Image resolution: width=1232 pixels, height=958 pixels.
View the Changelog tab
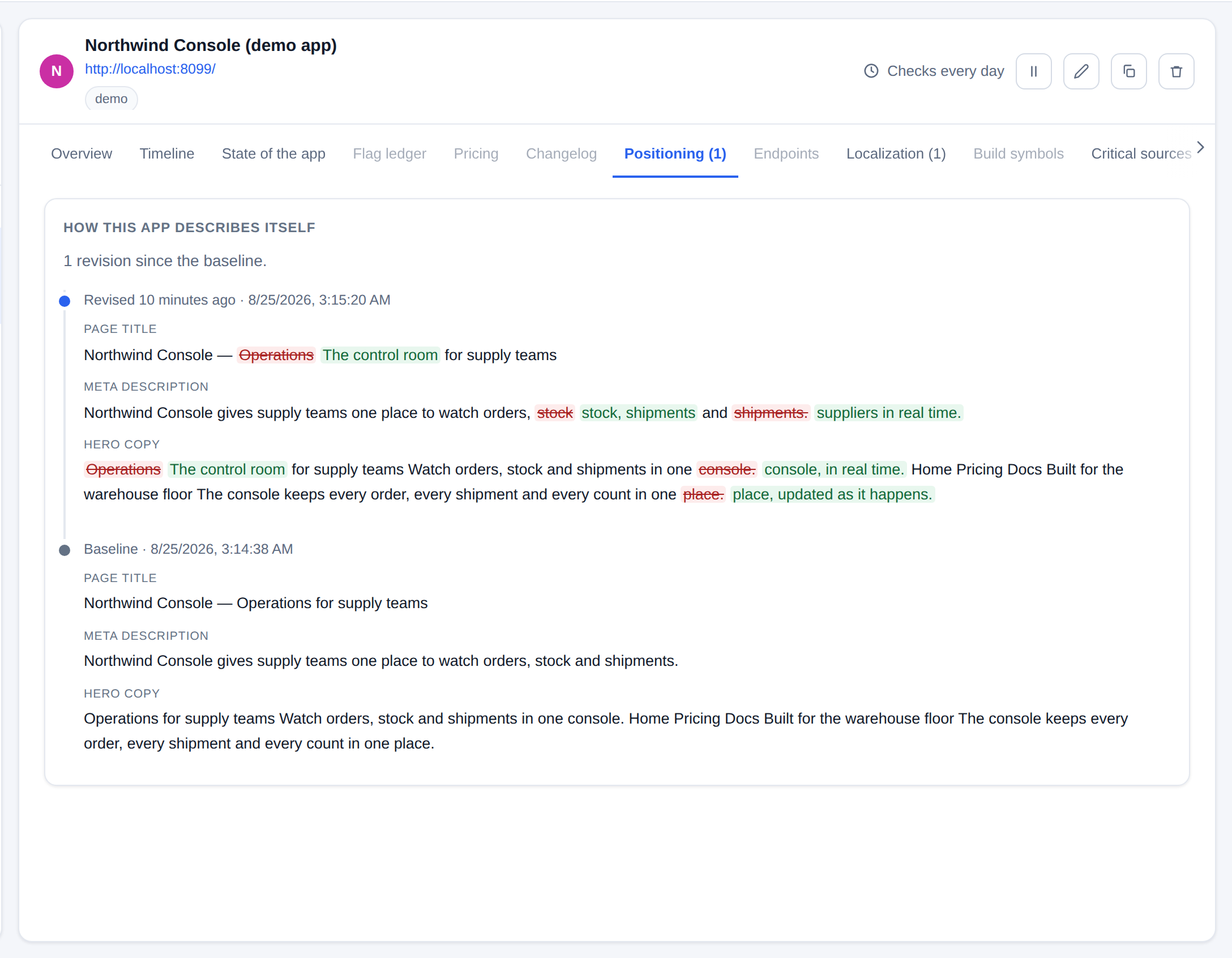coord(561,153)
